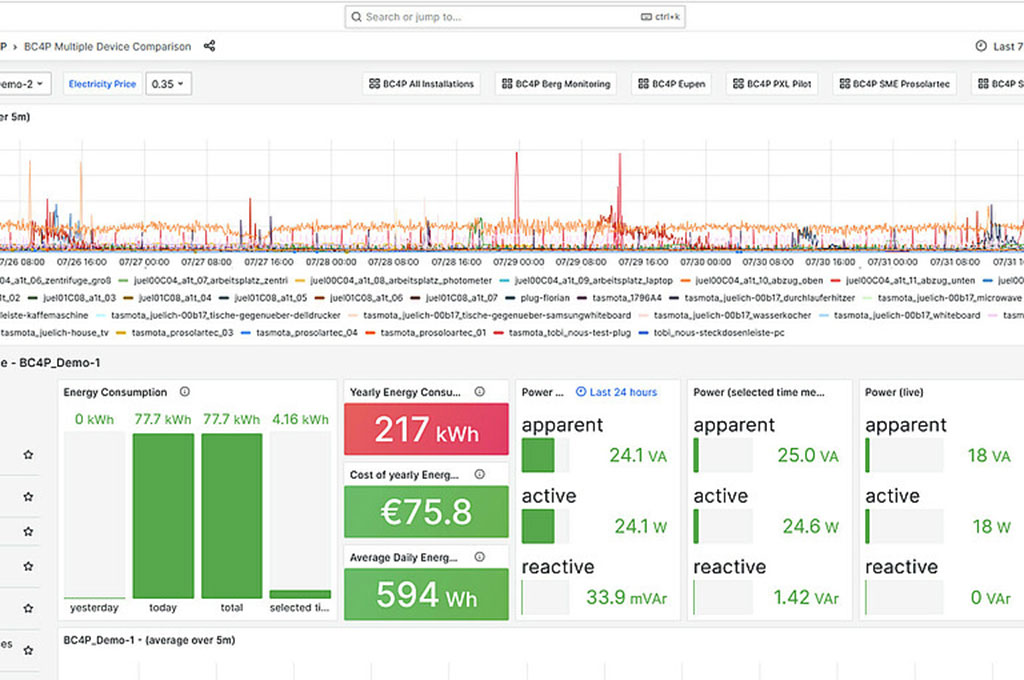Viewport: 1024px width, 680px height.
Task: Open info icon on Yearly Energy Consumption panel
Action: (x=479, y=391)
